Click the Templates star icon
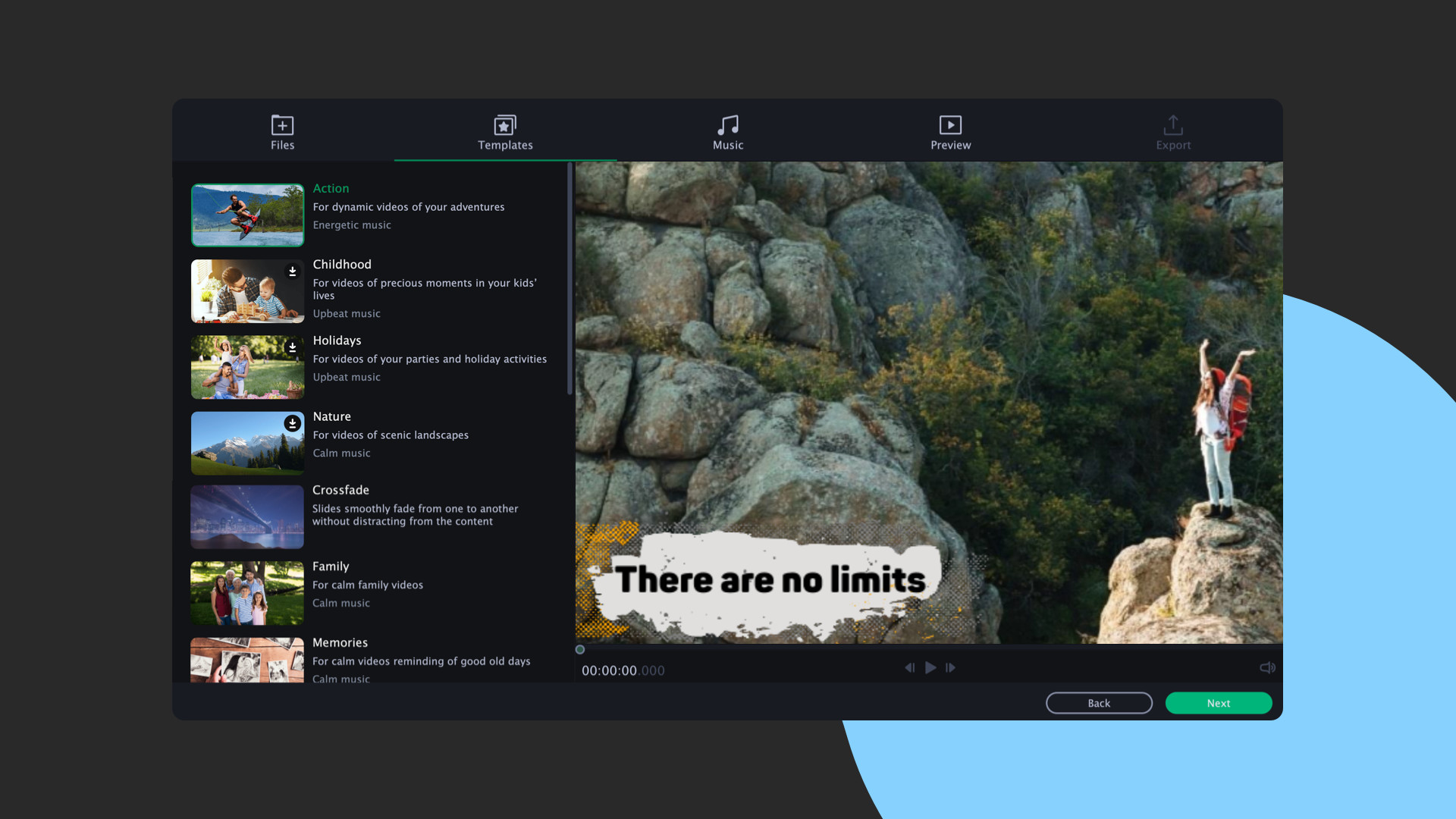1456x819 pixels. (x=504, y=125)
